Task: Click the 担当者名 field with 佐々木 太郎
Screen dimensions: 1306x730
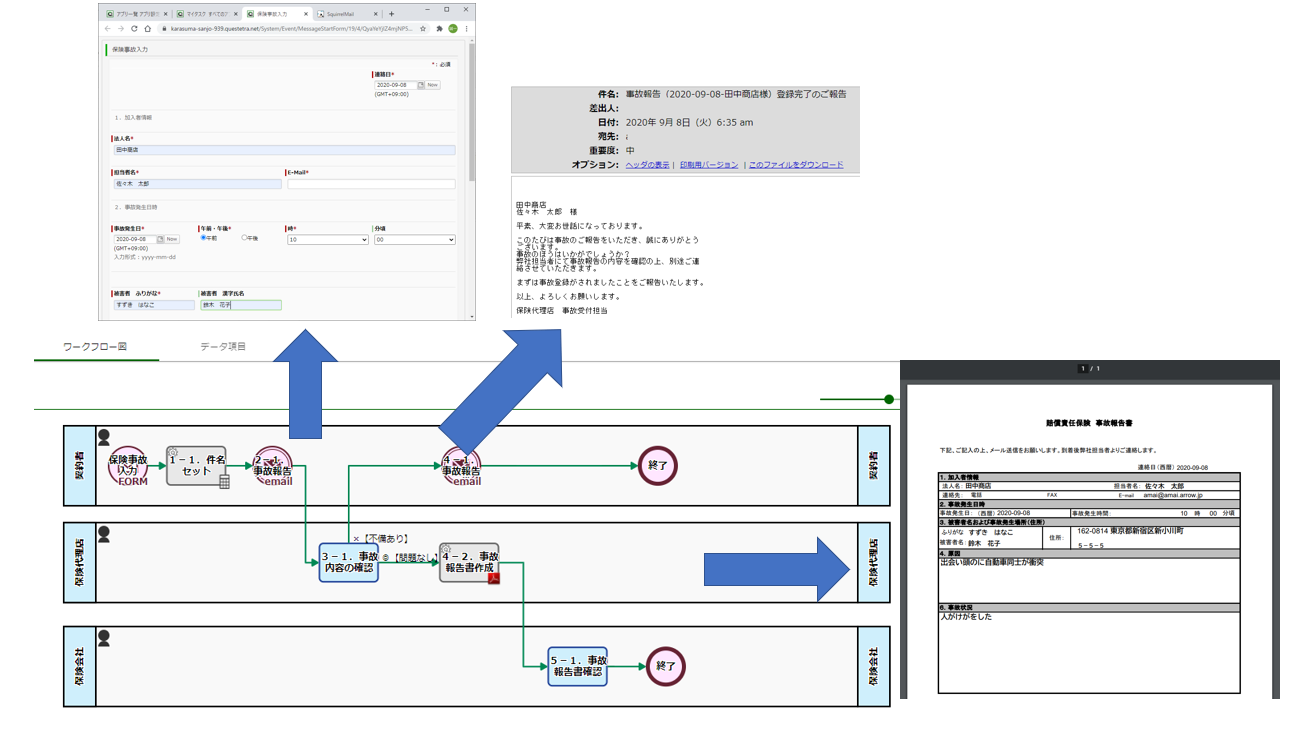Action: click(197, 184)
